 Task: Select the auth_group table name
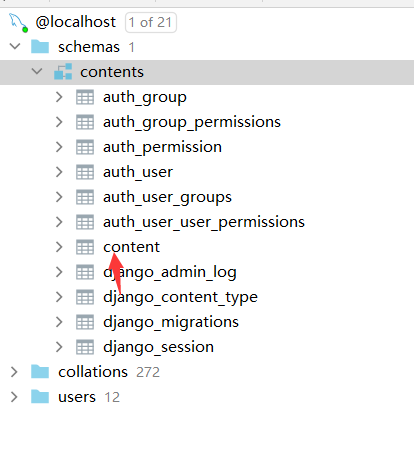[145, 98]
